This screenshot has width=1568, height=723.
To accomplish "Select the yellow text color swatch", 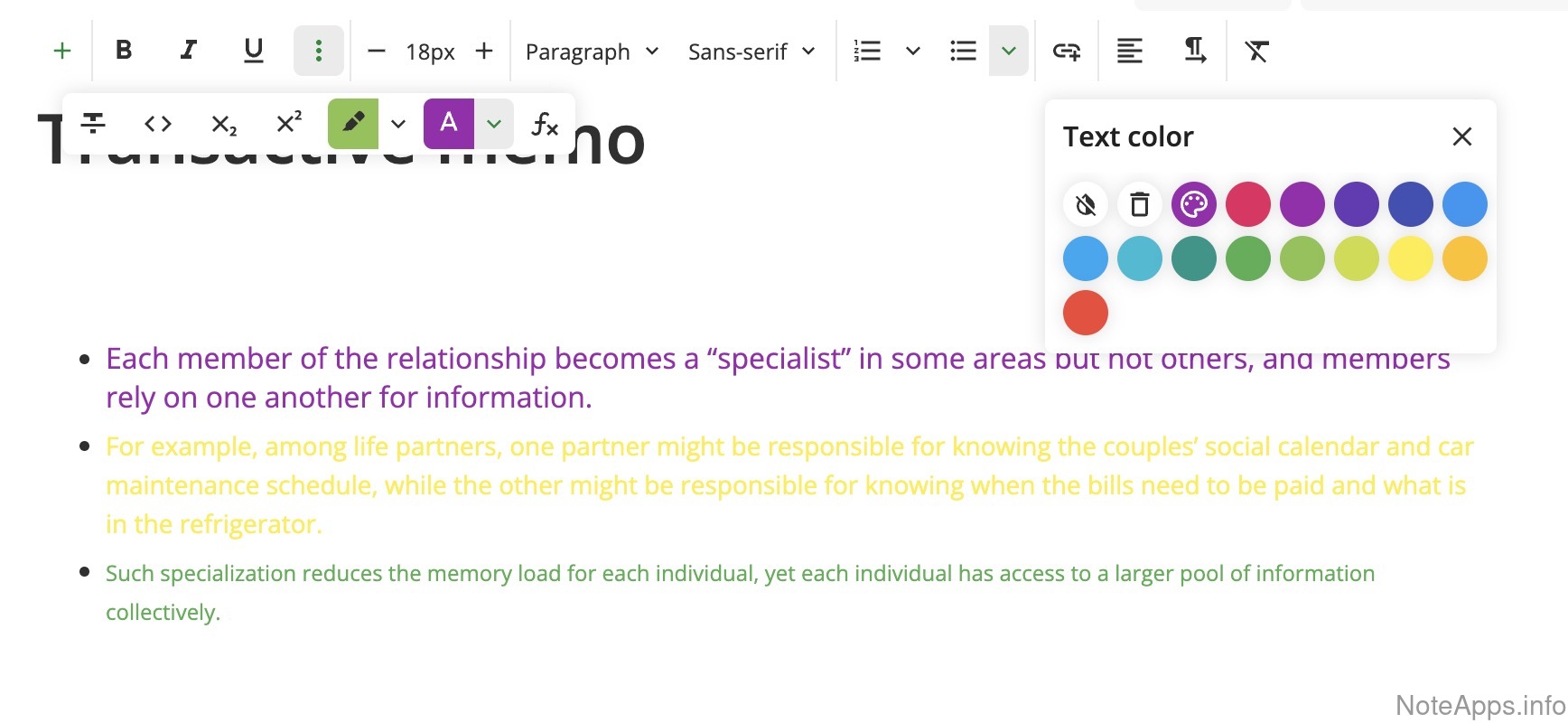I will tap(1410, 258).
